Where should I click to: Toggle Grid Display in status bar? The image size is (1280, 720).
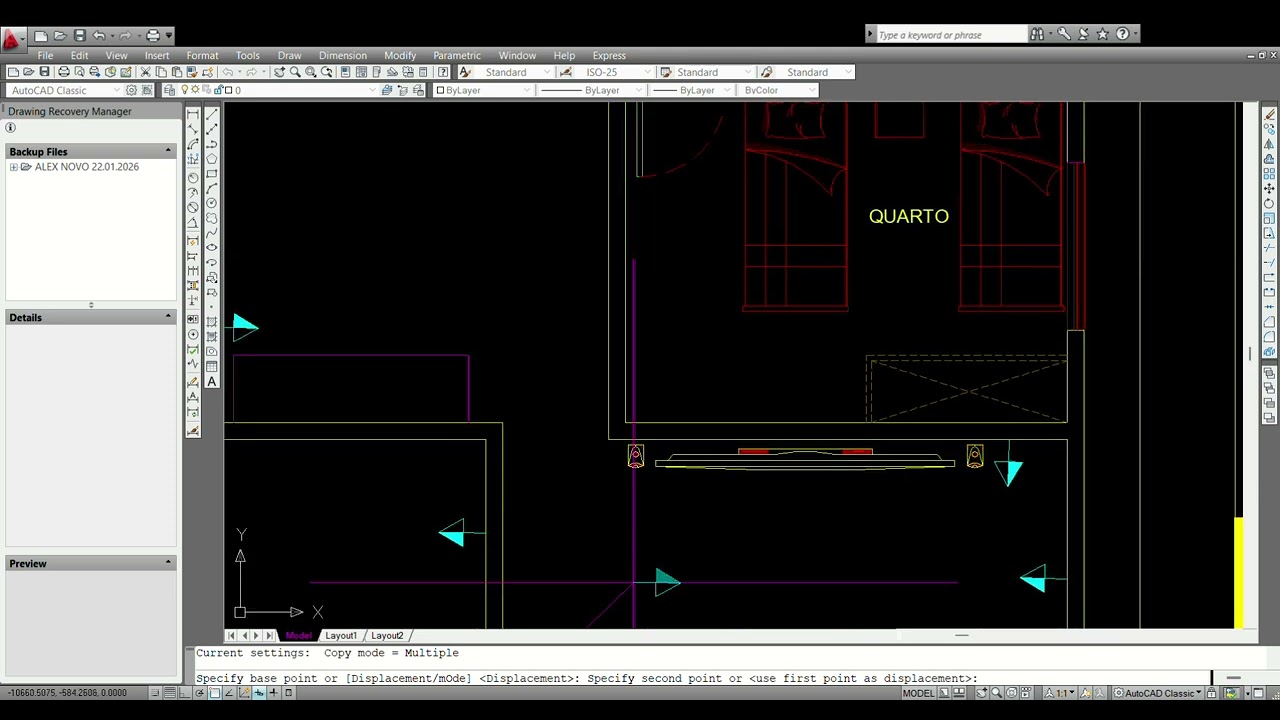click(170, 693)
